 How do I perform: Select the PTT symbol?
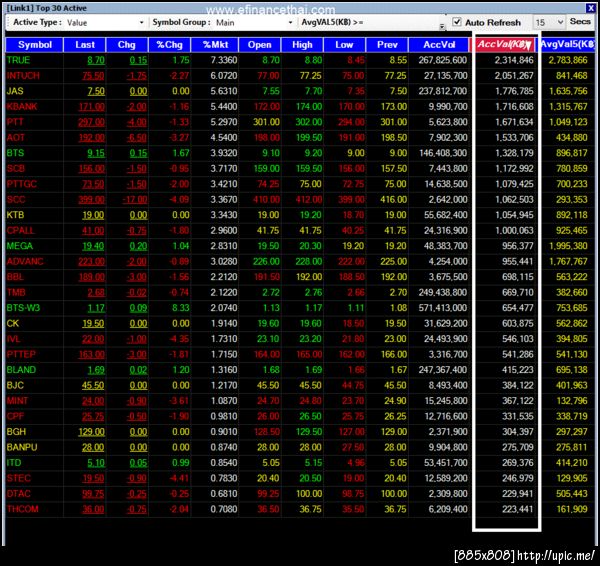(x=15, y=122)
